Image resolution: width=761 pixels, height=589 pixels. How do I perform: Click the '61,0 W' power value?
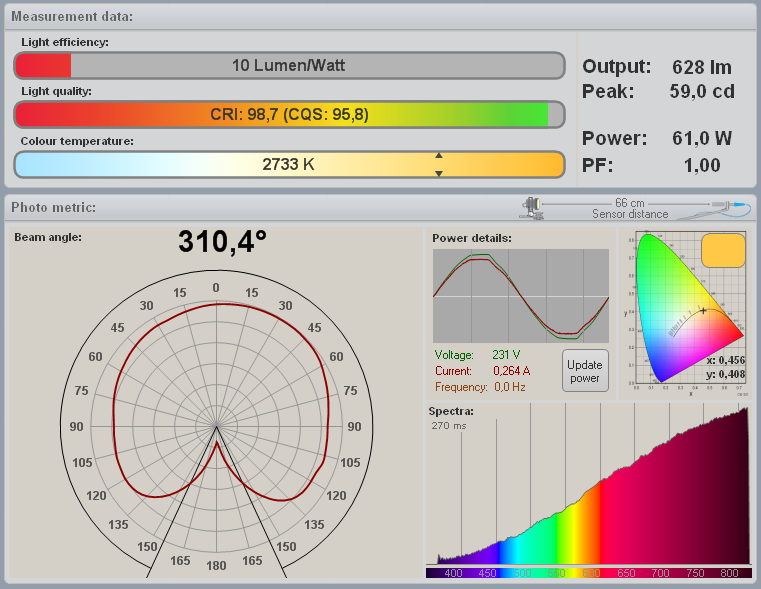click(702, 138)
